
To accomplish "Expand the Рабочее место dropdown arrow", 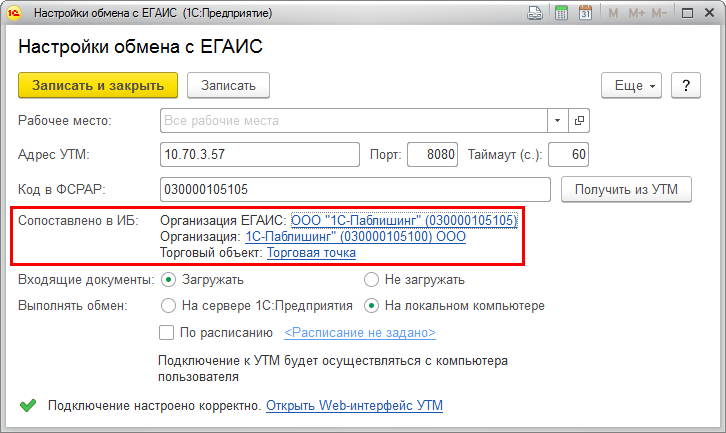I will (x=557, y=120).
